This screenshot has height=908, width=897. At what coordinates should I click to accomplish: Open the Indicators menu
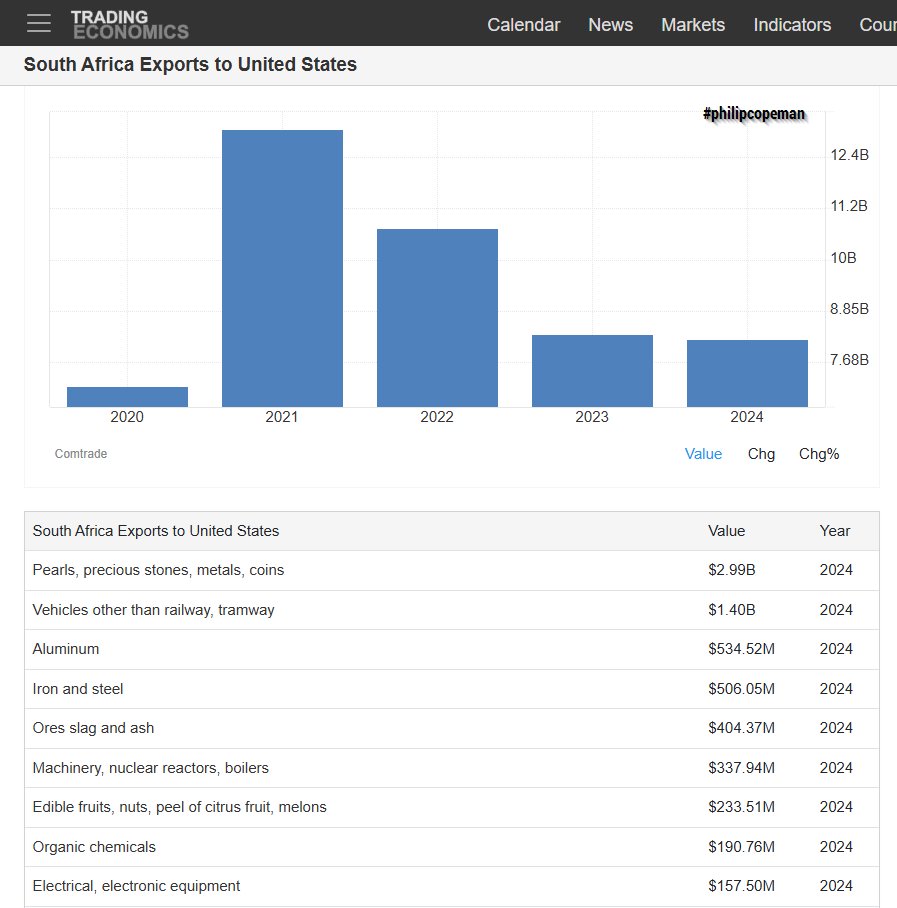tap(791, 25)
